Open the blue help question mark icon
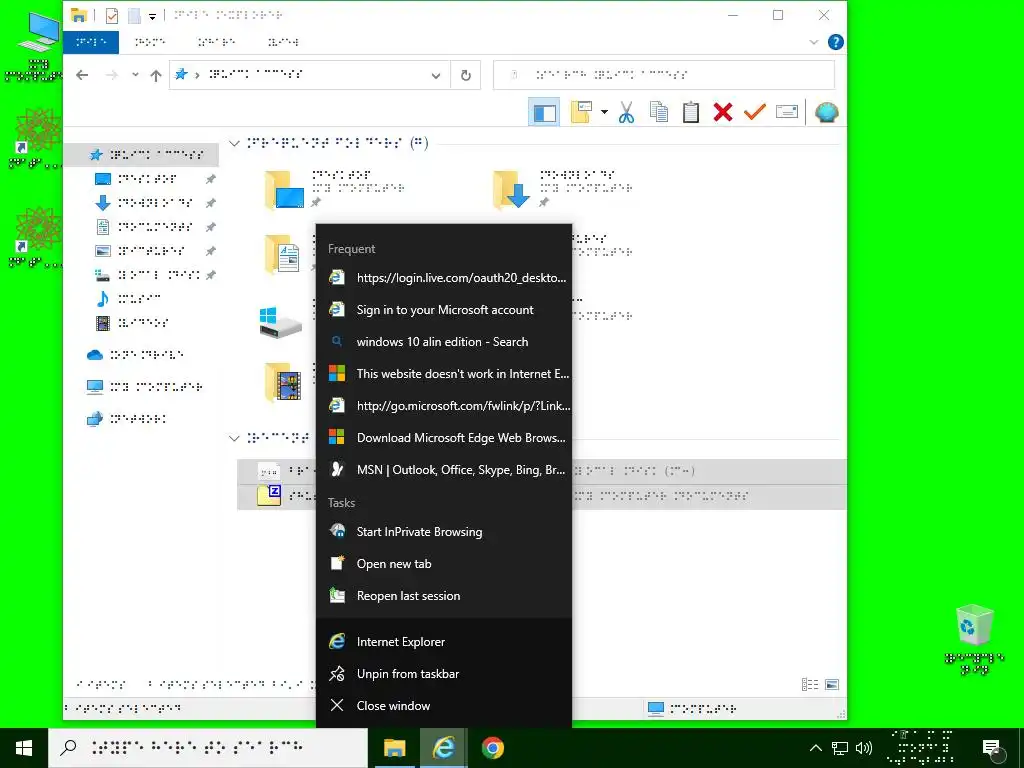 835,42
